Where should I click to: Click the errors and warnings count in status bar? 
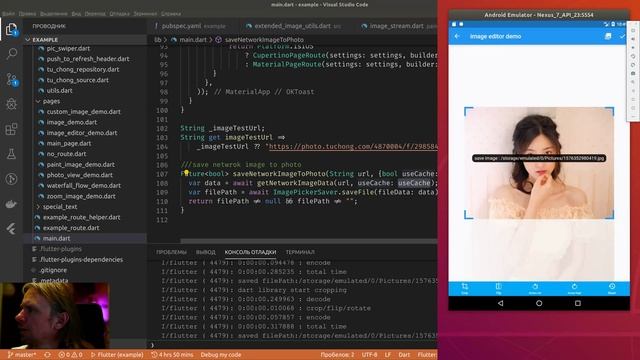pyautogui.click(x=70, y=355)
